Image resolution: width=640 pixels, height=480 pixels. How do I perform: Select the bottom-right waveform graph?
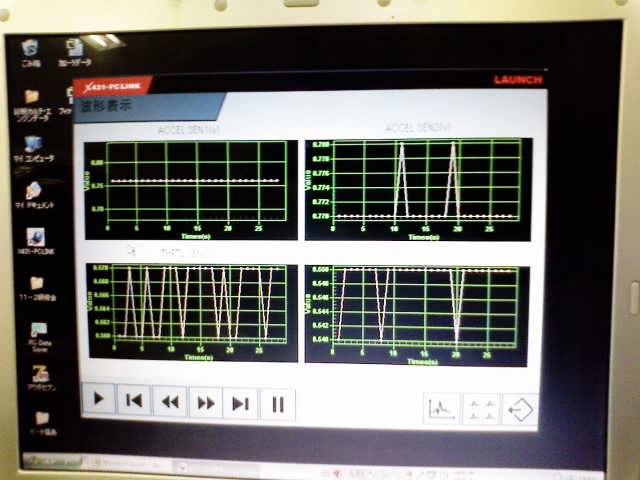417,313
